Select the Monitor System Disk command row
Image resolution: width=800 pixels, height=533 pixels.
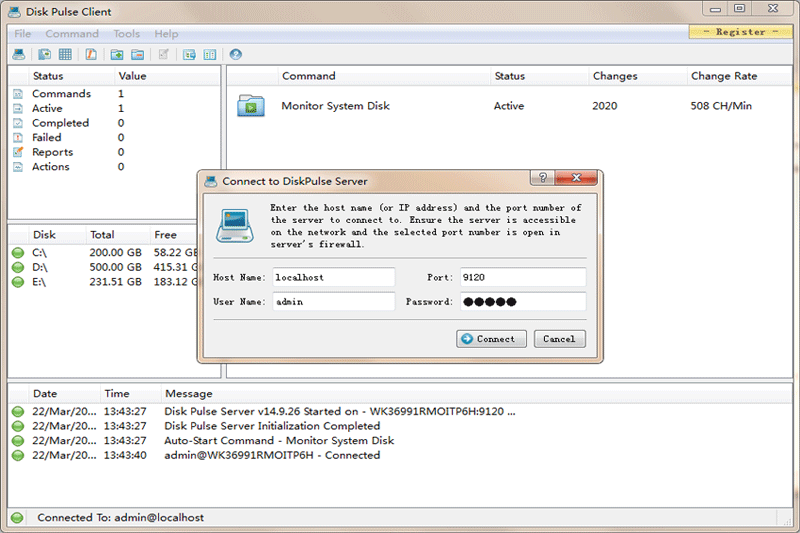coord(509,106)
